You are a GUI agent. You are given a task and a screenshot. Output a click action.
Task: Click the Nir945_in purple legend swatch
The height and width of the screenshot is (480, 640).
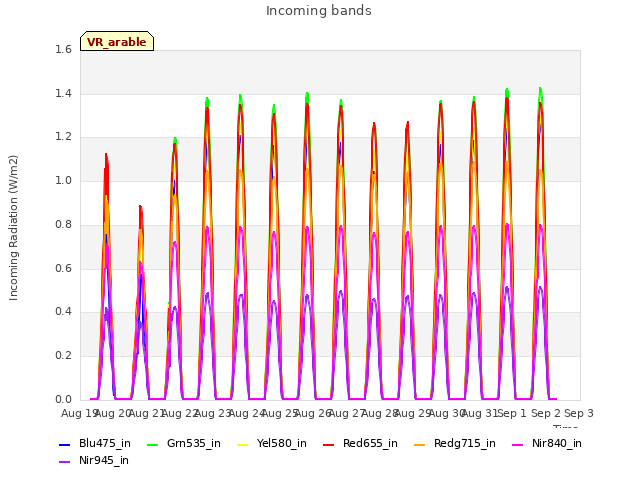(x=64, y=462)
